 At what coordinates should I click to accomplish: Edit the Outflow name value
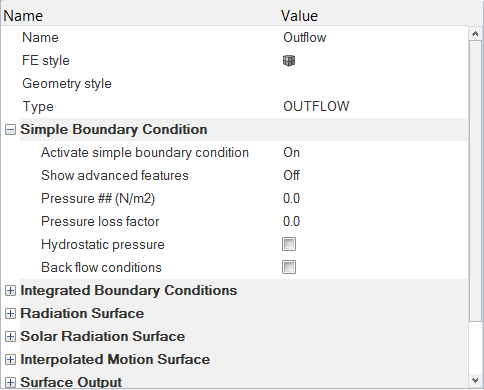click(x=374, y=38)
